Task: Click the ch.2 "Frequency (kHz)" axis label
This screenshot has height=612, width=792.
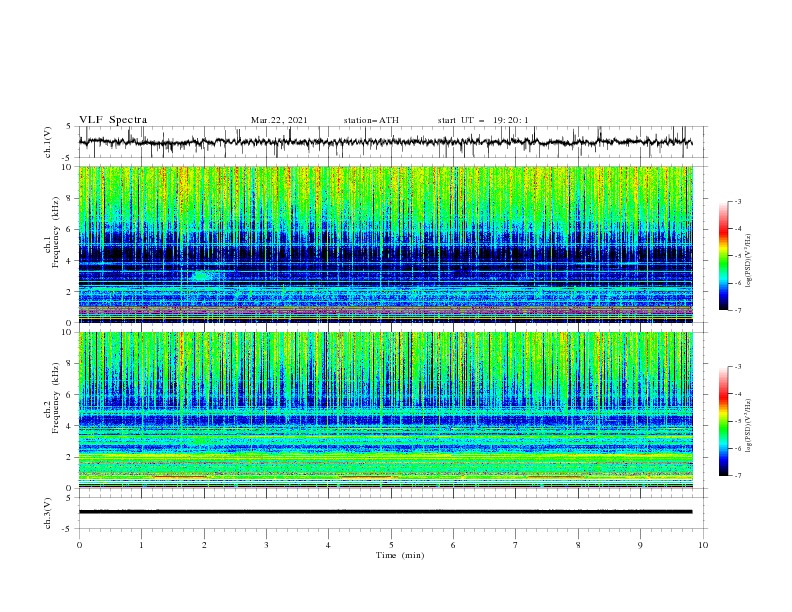Action: pos(56,398)
